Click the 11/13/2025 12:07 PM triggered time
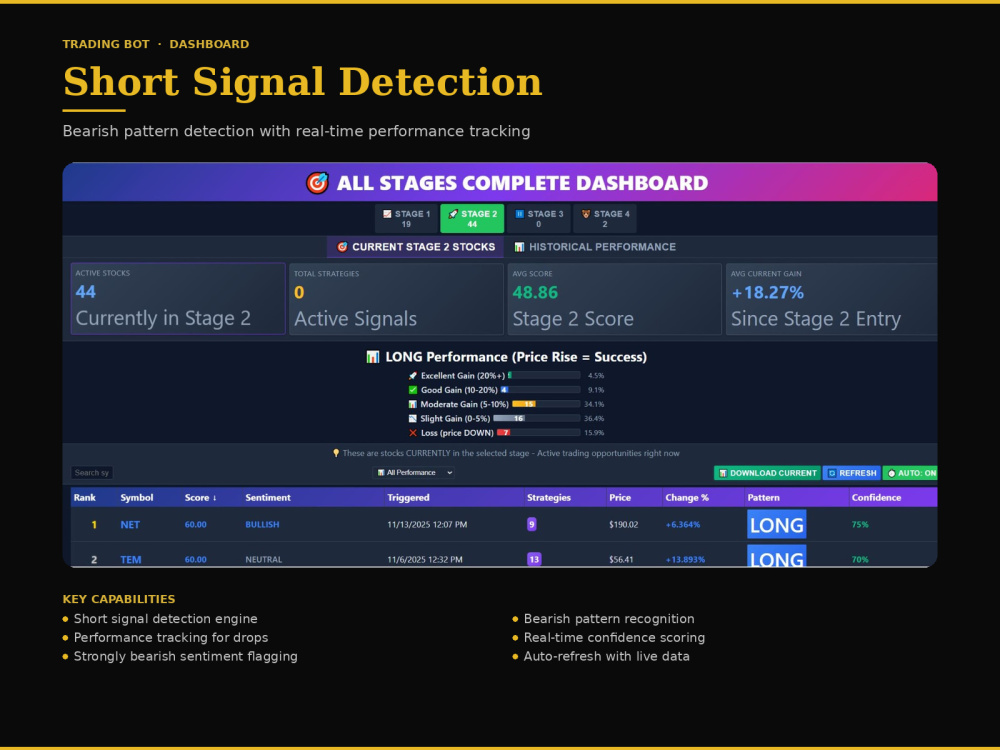This screenshot has height=750, width=1000. tap(427, 524)
